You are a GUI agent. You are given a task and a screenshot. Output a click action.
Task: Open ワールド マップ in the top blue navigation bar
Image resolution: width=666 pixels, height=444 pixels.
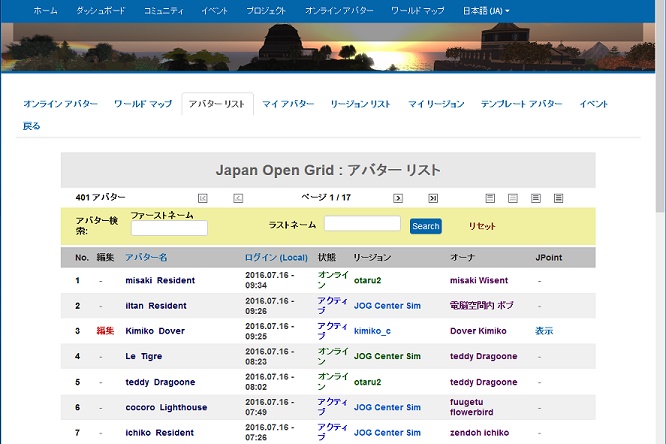pos(418,11)
